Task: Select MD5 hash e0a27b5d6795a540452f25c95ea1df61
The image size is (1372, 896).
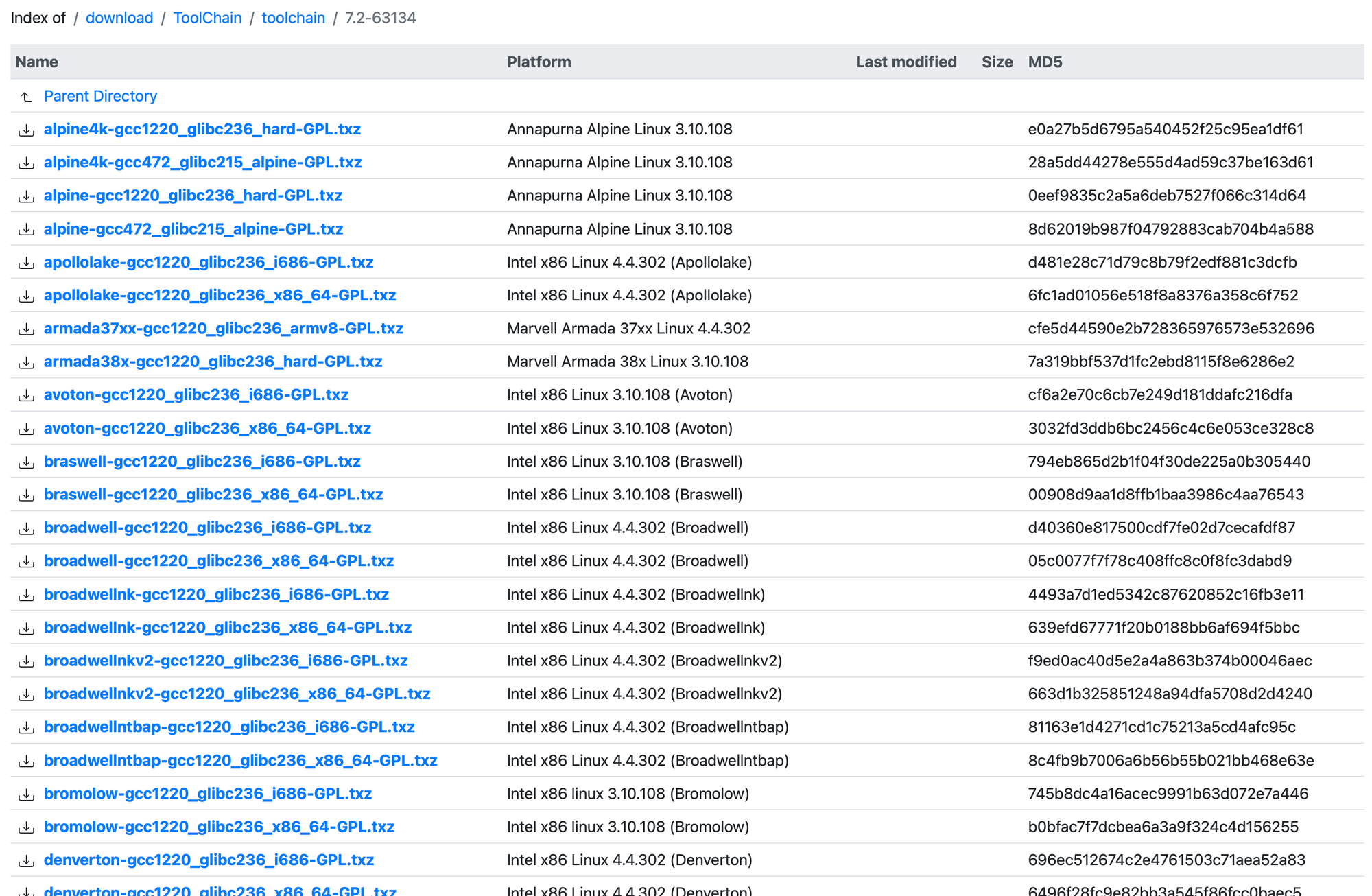Action: click(1166, 129)
